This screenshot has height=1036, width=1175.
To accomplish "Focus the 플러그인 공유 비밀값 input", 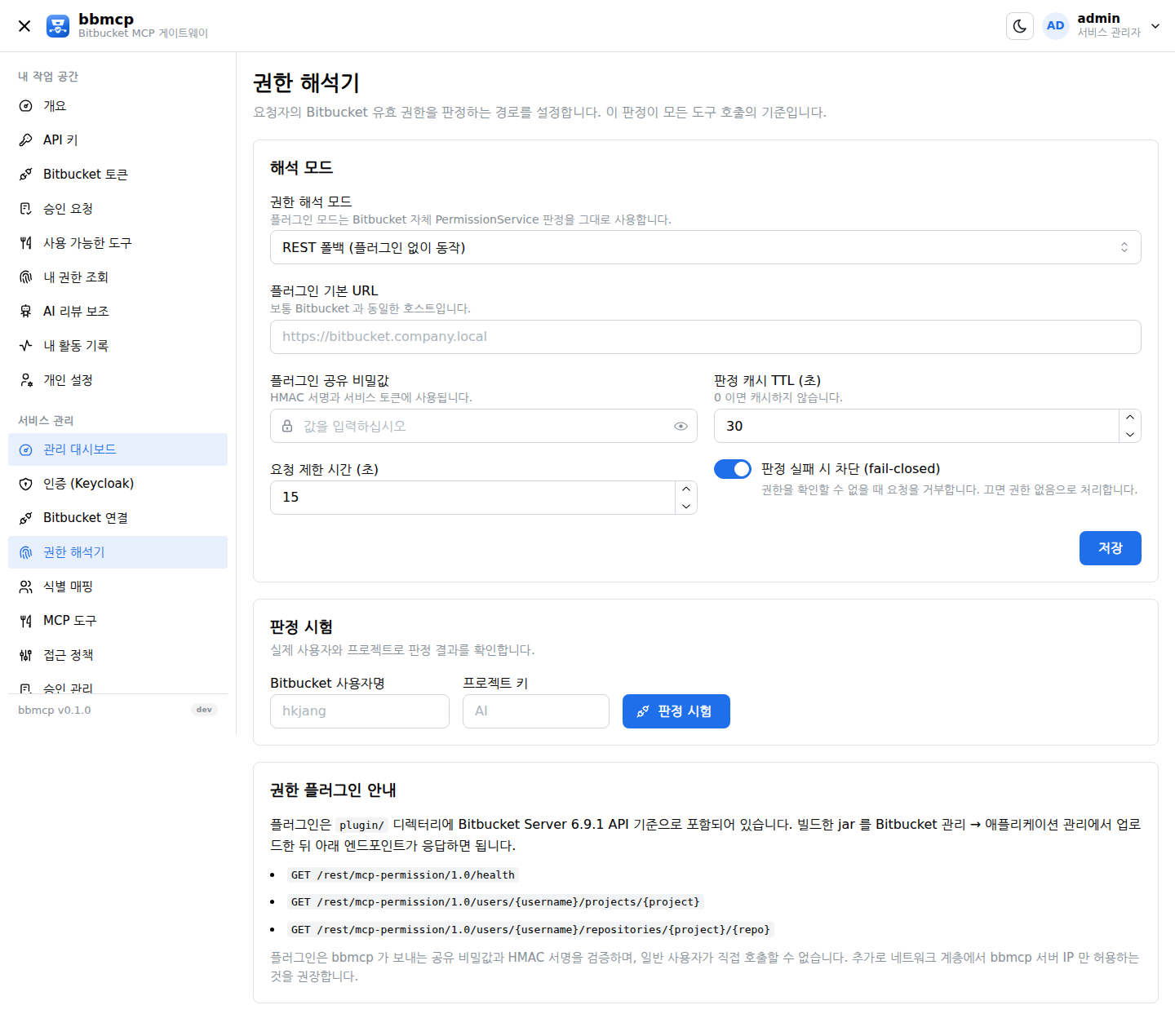I will [483, 426].
